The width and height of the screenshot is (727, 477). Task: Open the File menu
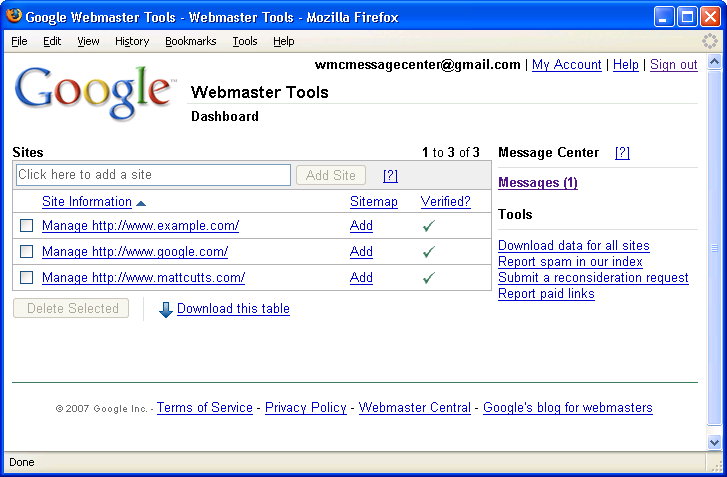click(x=19, y=41)
